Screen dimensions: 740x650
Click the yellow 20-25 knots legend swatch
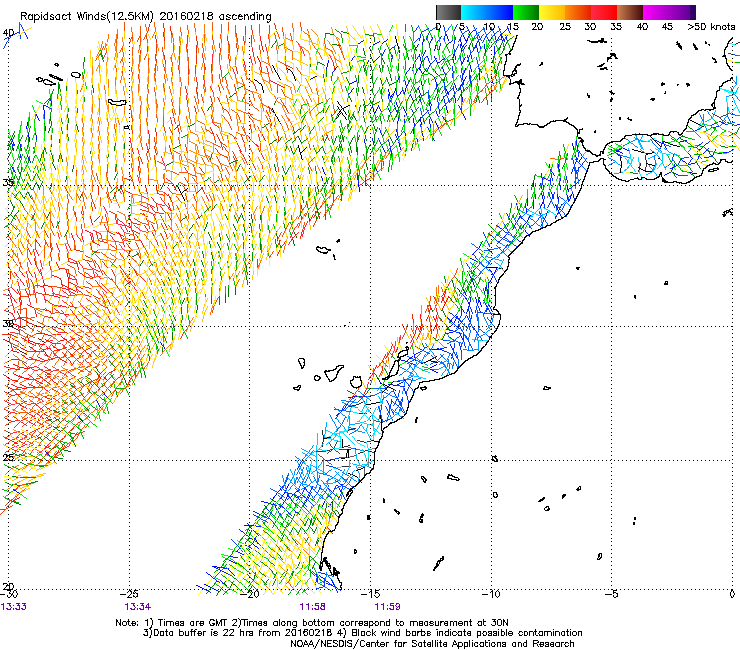pyautogui.click(x=552, y=12)
